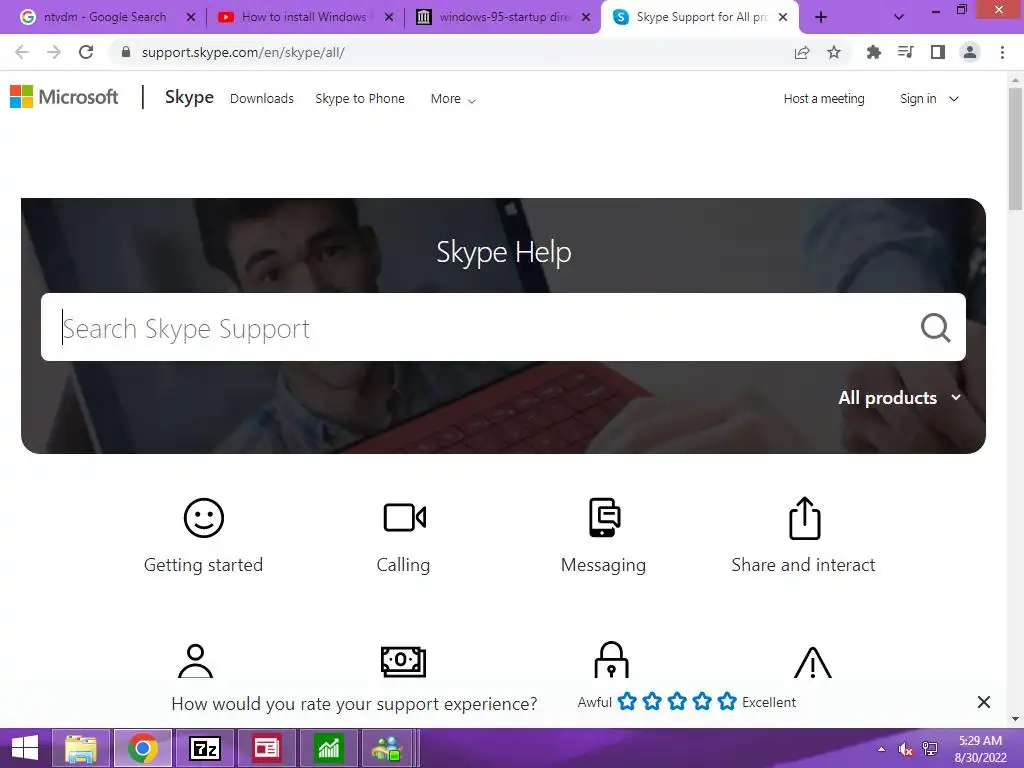
Task: Bookmark this page with the star icon
Action: click(834, 52)
